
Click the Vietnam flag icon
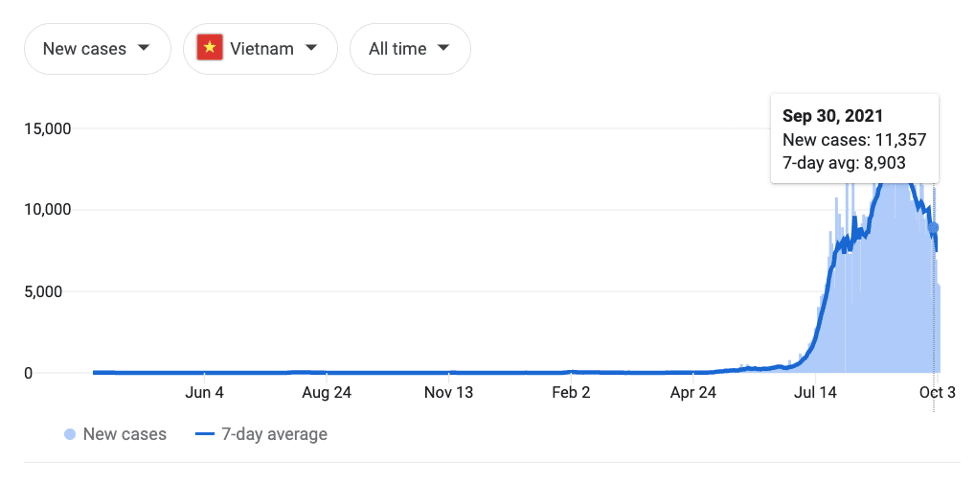point(210,48)
